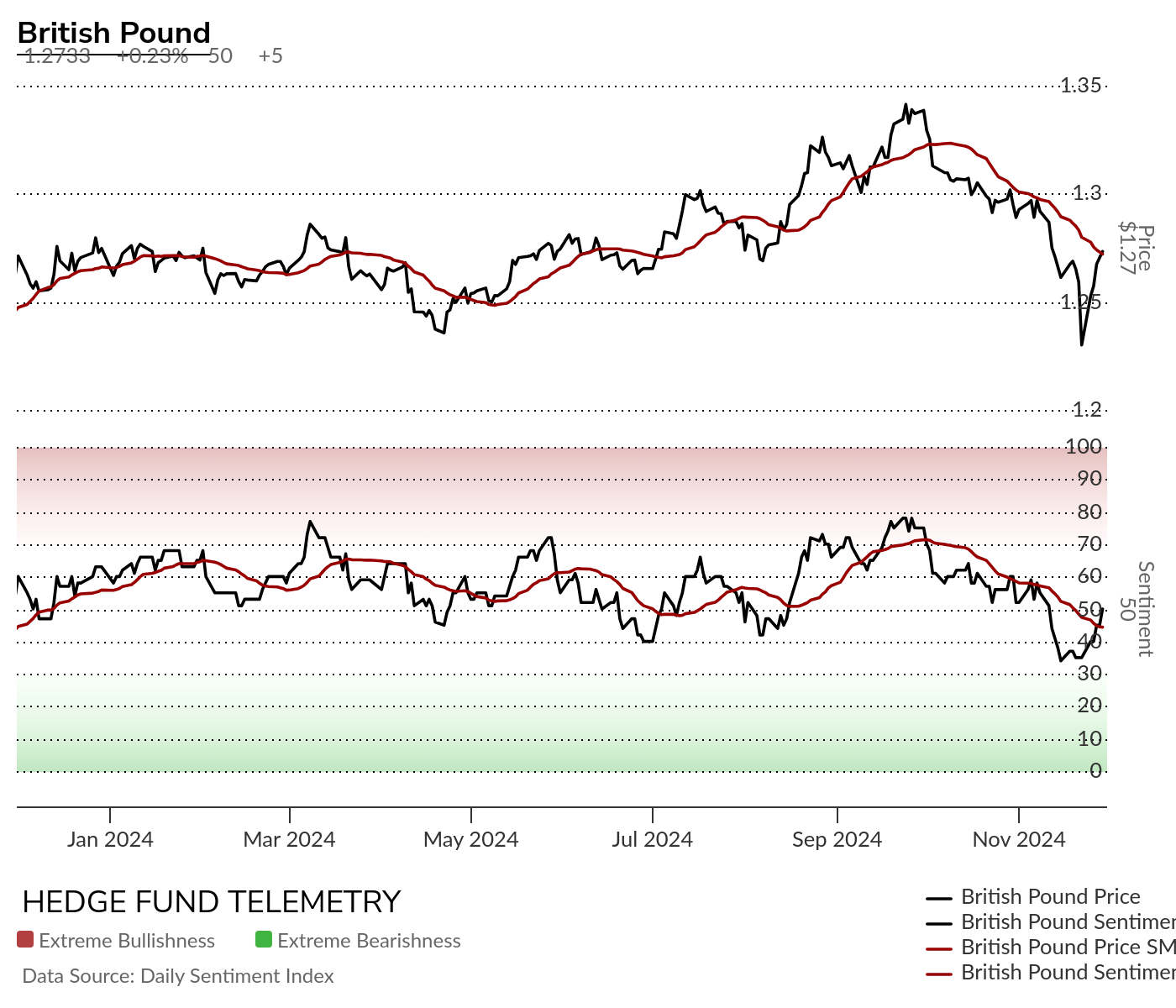Screen dimensions: 1176x1008
Task: Click the British Pound chart title
Action: tap(114, 33)
